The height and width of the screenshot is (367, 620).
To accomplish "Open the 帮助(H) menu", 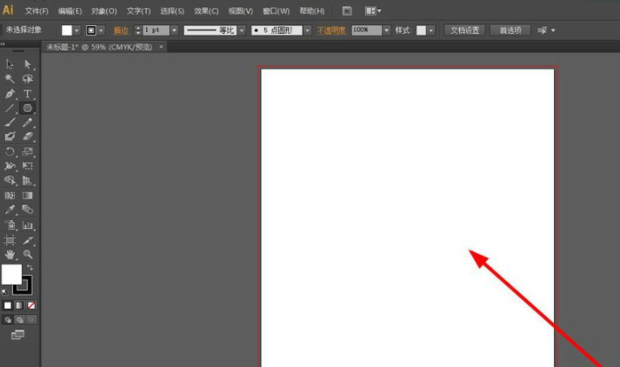I will point(312,11).
